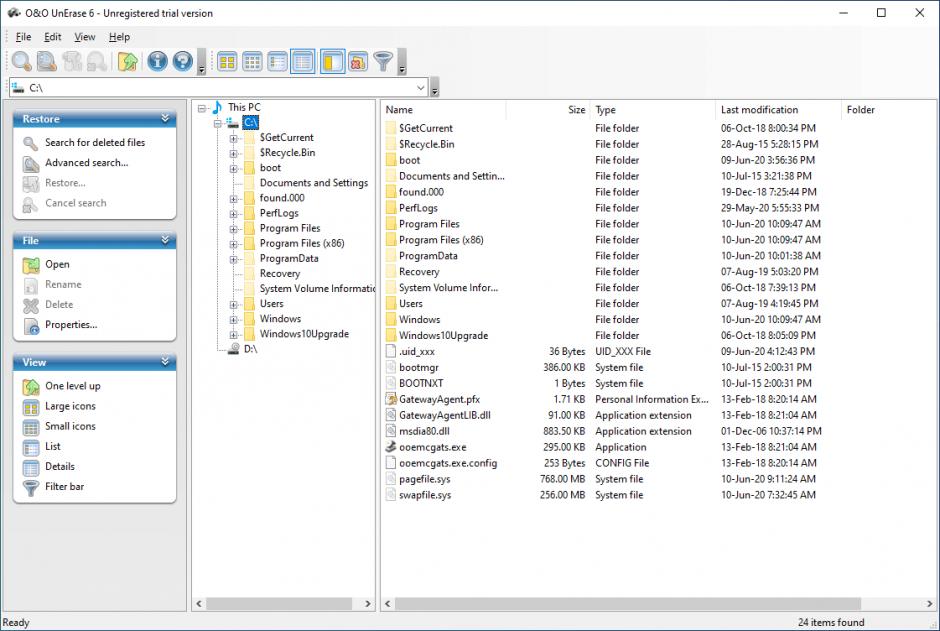Viewport: 940px width, 631px height.
Task: Click the file list horizontal scrollbar
Action: click(x=628, y=603)
